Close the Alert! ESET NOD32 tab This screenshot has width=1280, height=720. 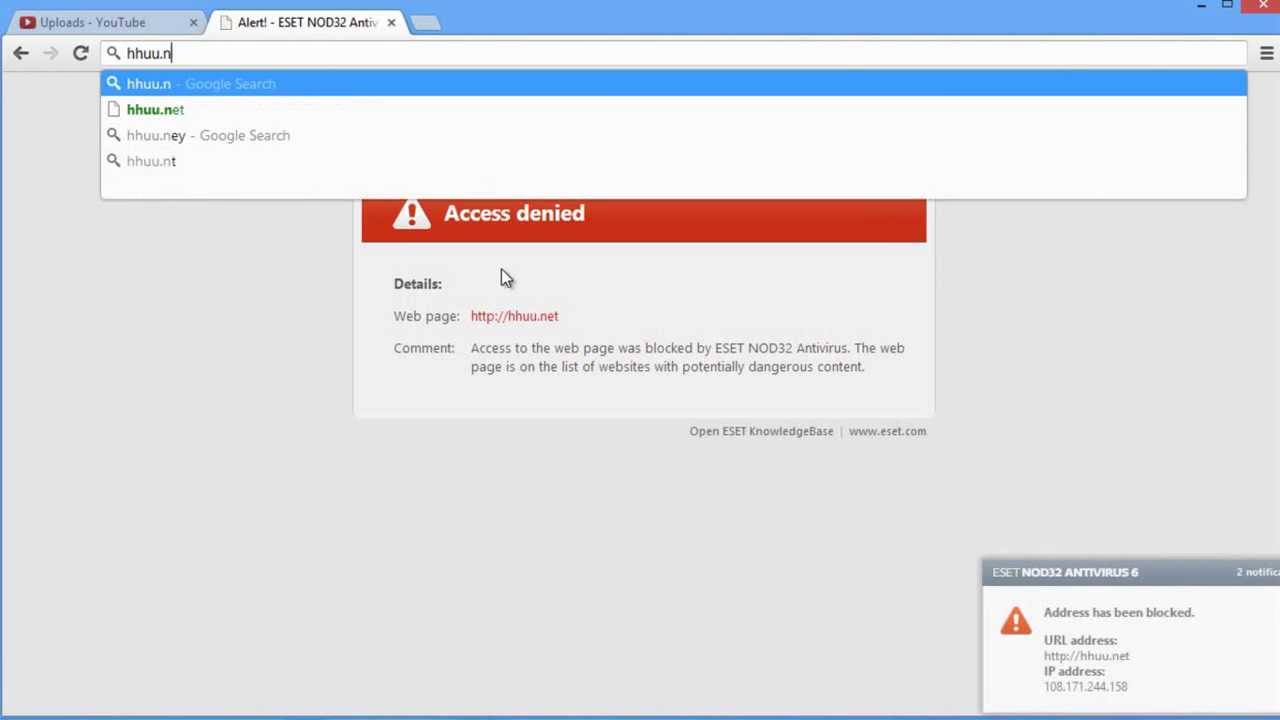pyautogui.click(x=391, y=22)
